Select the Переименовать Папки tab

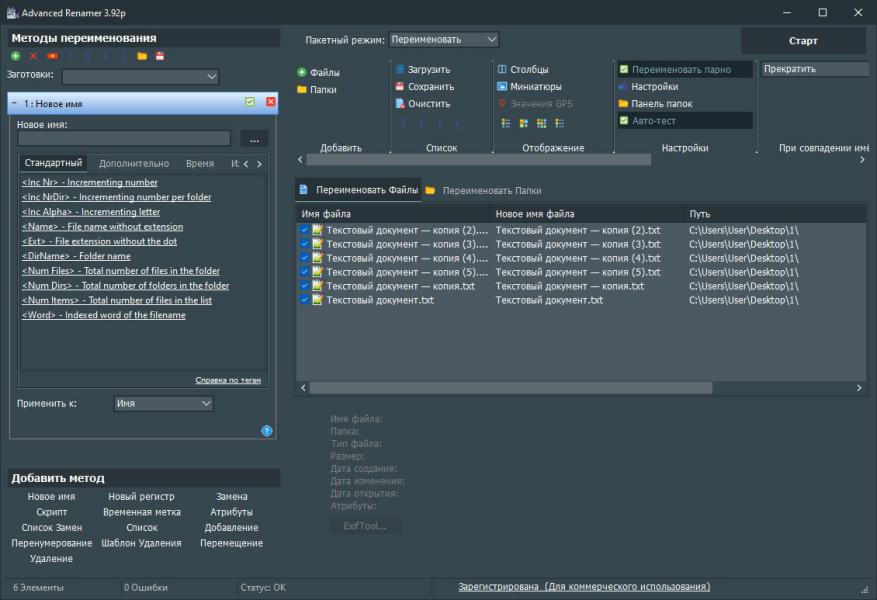pos(484,191)
